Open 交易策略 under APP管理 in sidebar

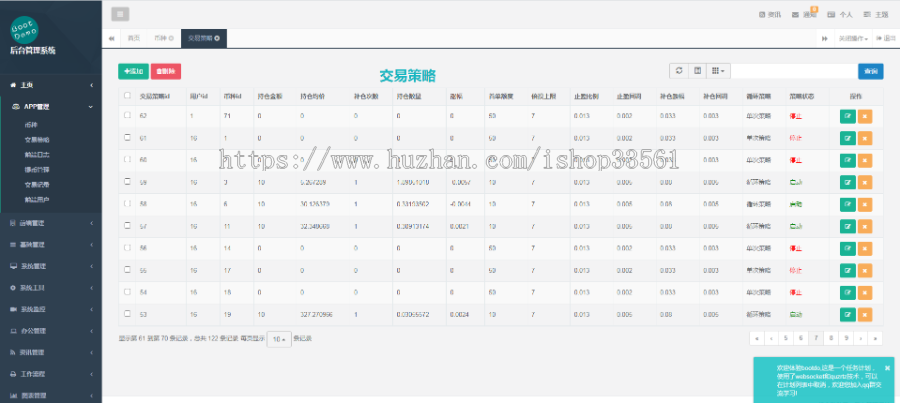tap(37, 140)
